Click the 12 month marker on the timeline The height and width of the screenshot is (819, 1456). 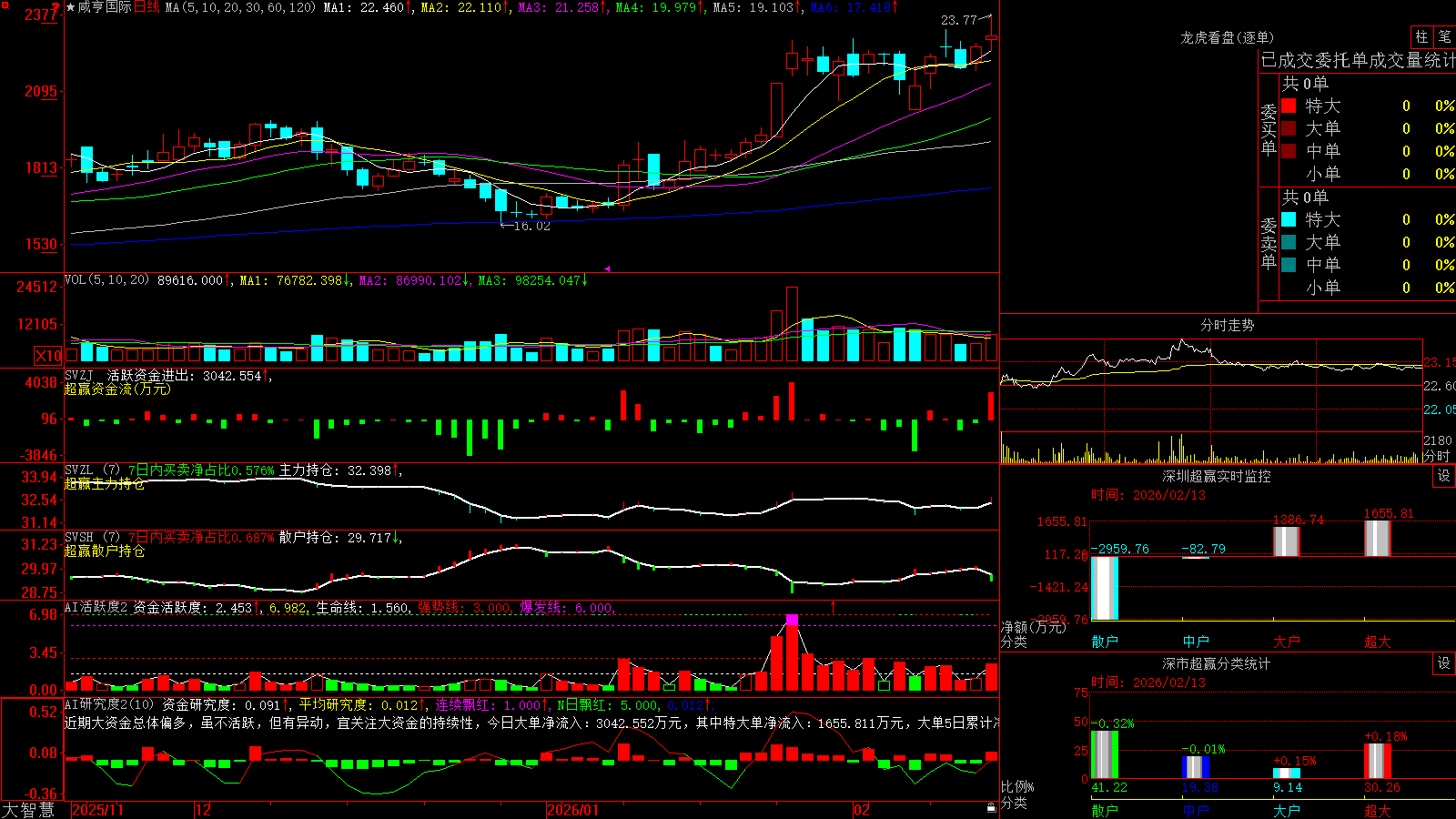204,810
